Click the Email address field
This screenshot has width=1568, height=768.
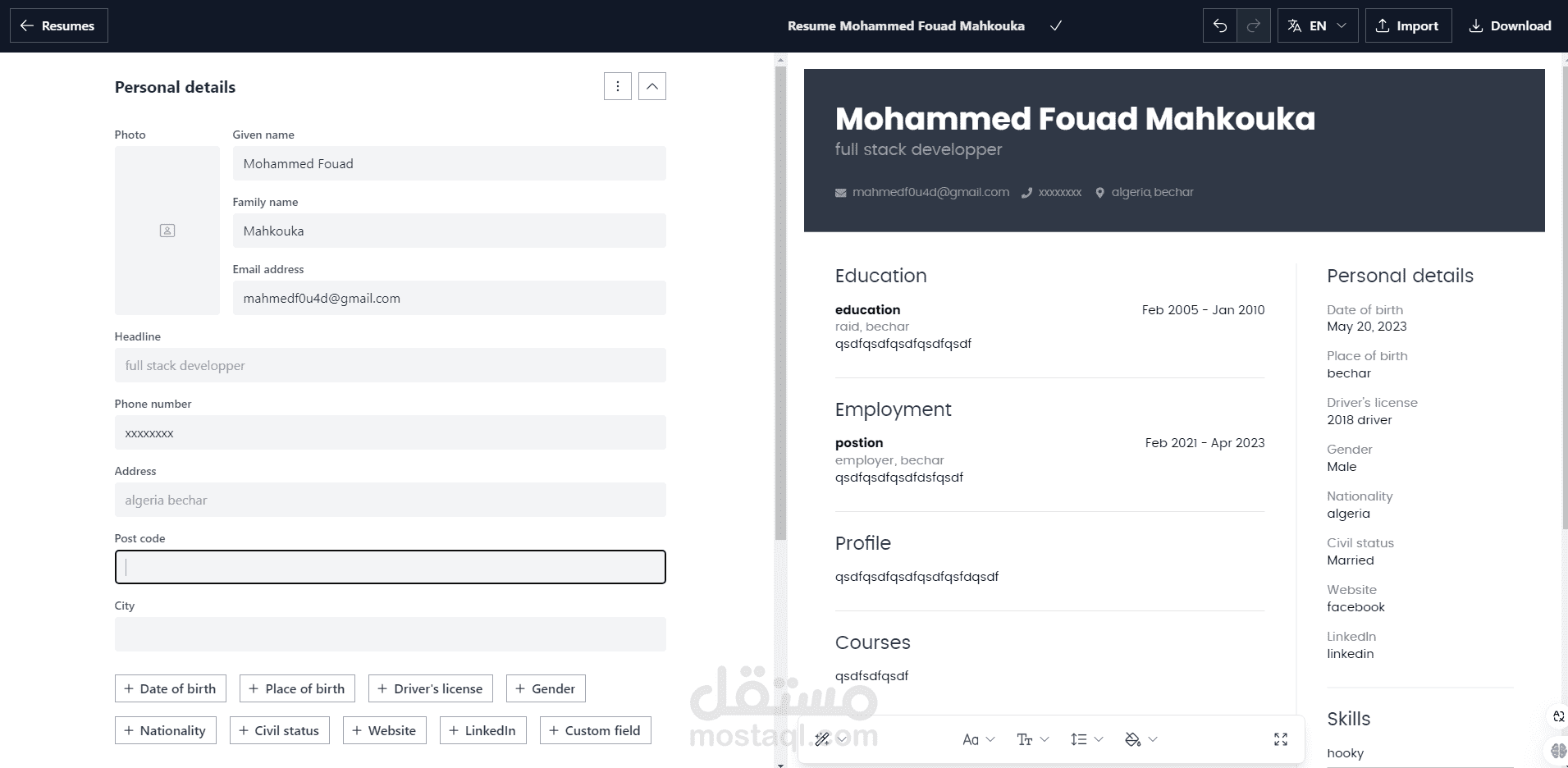[449, 298]
